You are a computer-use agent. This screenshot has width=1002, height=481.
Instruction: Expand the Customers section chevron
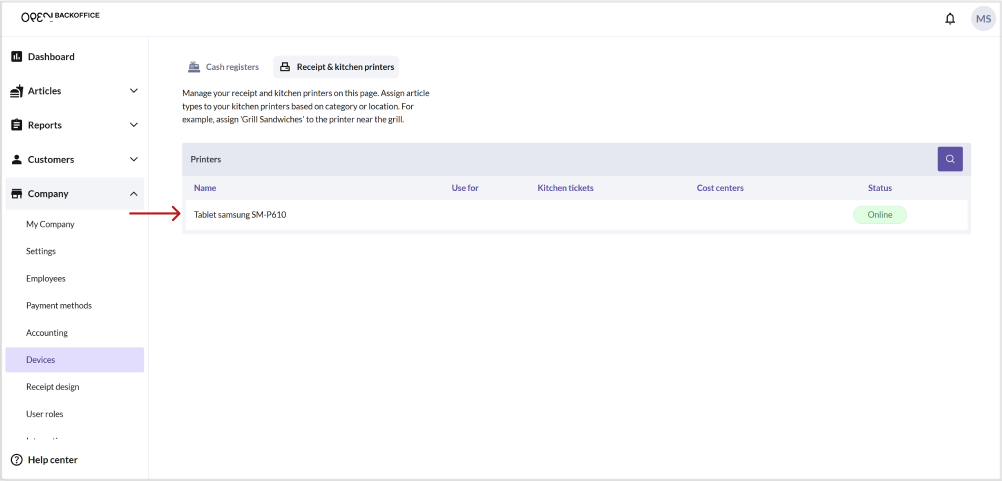point(134,159)
